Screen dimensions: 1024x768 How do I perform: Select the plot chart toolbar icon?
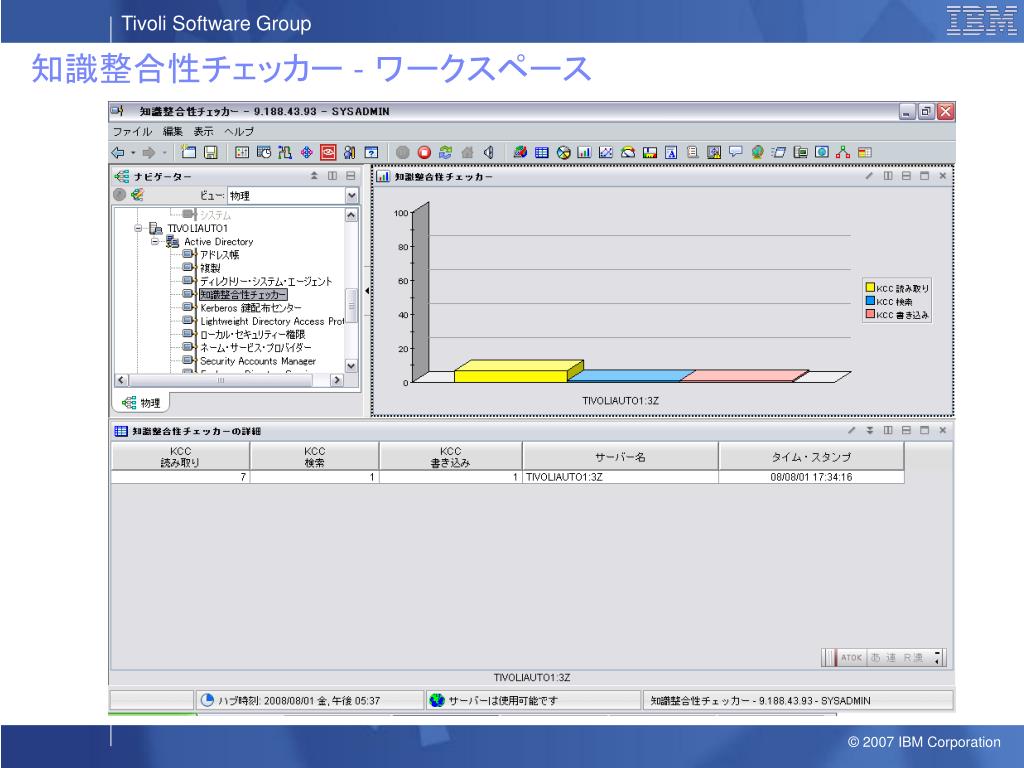tap(606, 152)
